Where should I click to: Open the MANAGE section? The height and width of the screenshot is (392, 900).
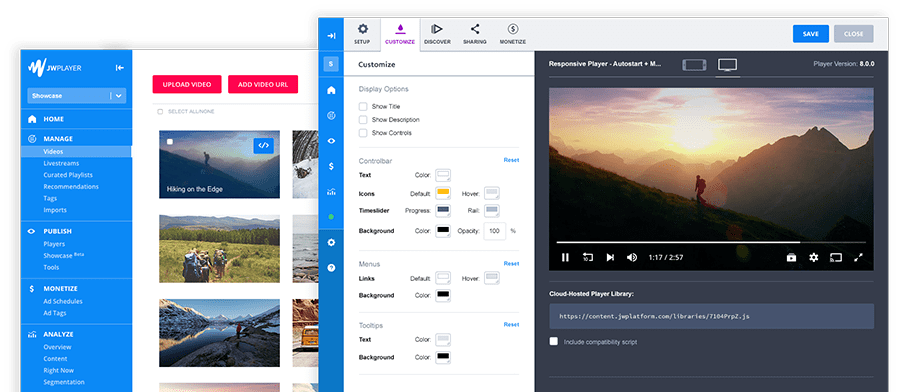[58, 138]
